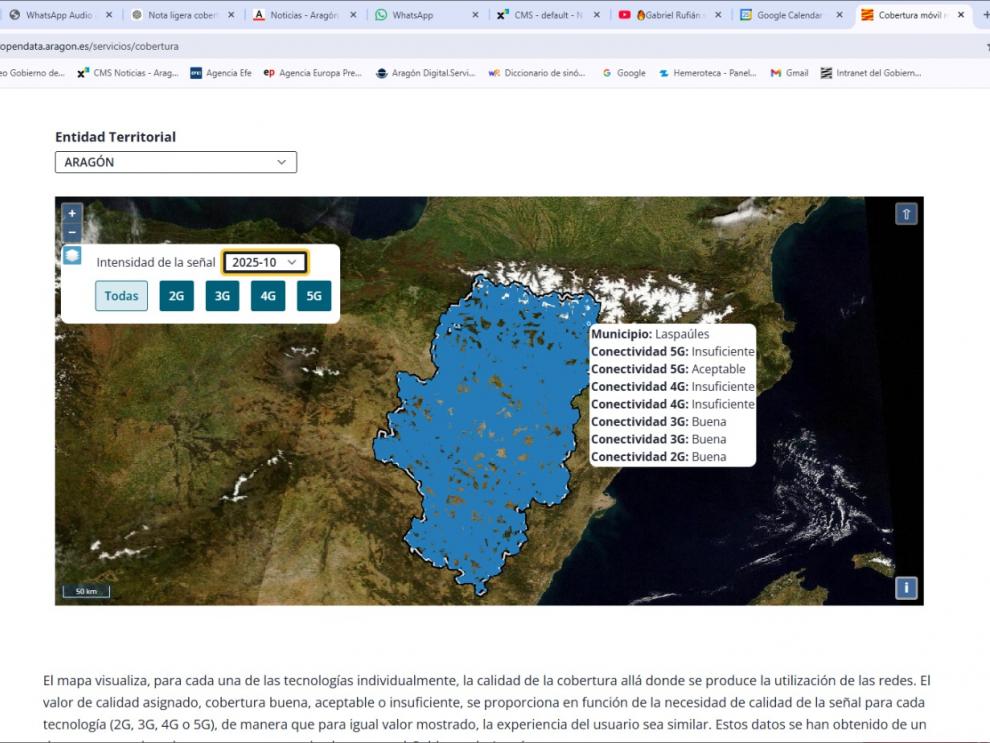The width and height of the screenshot is (990, 743).
Task: Show all technologies with Todas filter
Action: click(121, 296)
